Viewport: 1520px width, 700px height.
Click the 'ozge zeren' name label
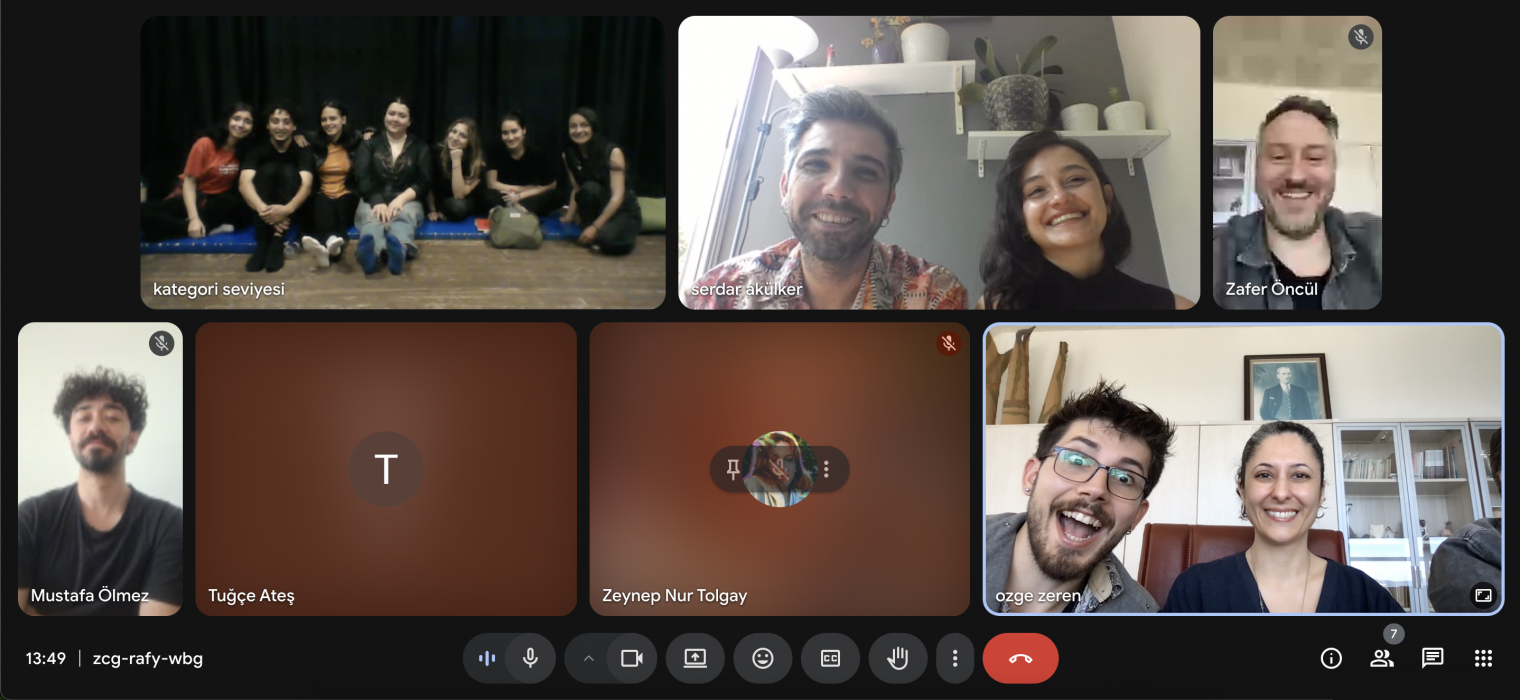[x=1038, y=596]
